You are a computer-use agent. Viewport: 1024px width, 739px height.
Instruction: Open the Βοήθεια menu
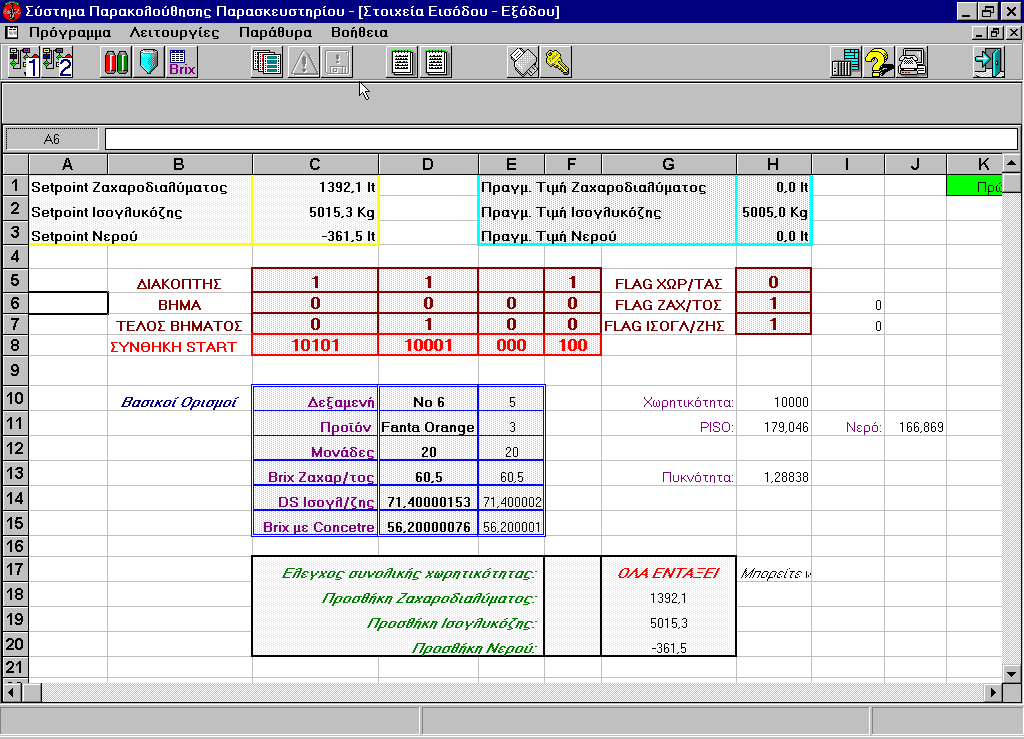click(x=358, y=32)
